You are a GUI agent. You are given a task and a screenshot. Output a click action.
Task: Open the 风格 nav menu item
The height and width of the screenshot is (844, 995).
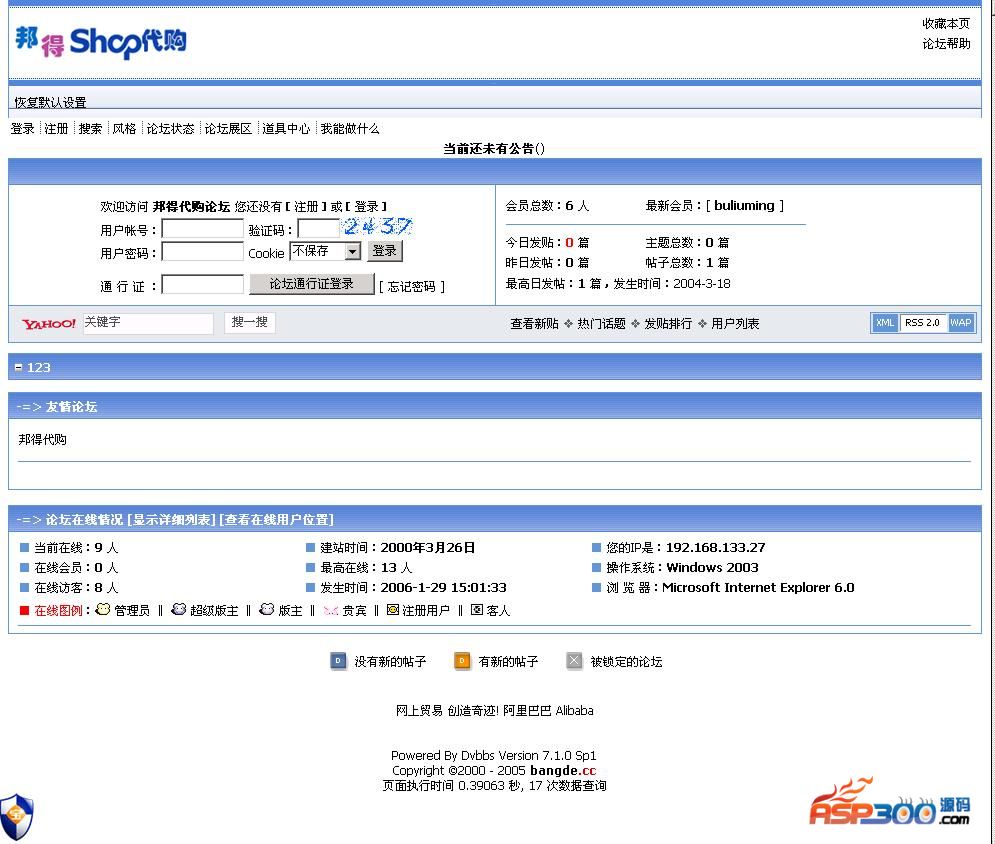(x=124, y=129)
